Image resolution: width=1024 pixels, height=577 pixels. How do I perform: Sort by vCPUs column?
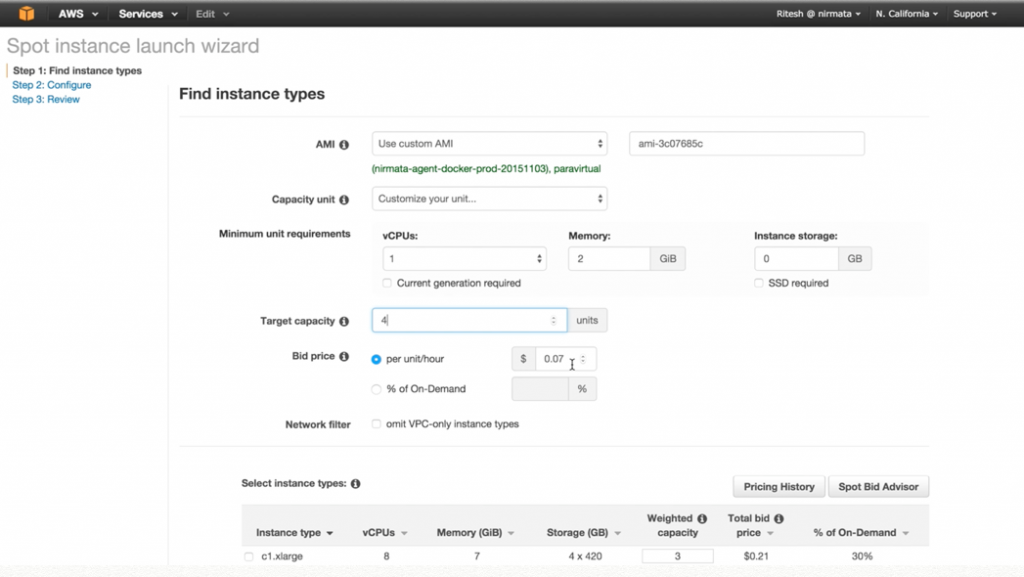385,533
